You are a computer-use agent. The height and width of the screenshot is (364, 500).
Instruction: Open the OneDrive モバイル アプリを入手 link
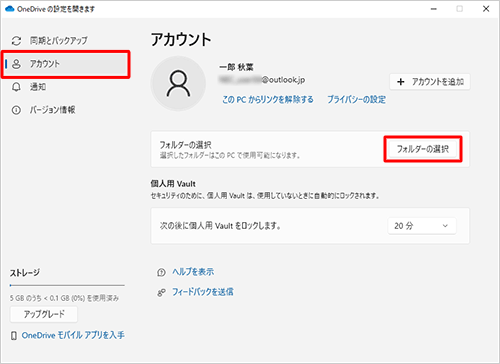click(73, 335)
